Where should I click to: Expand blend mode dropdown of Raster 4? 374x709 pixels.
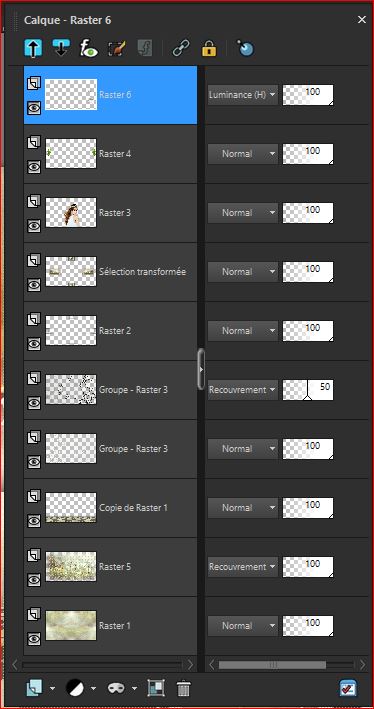coord(243,154)
